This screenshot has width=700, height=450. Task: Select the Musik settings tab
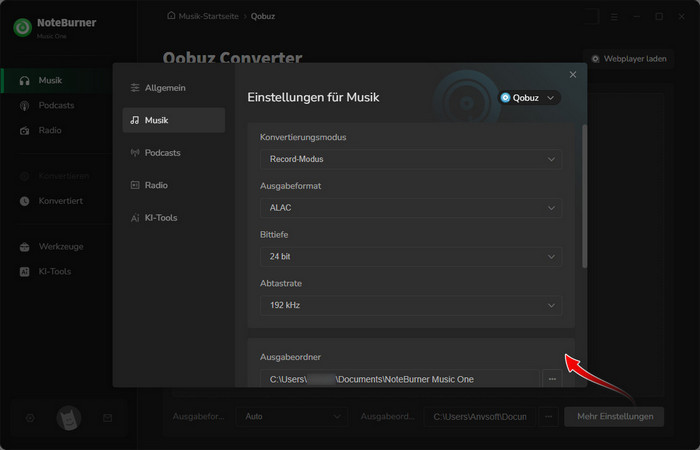pyautogui.click(x=173, y=120)
